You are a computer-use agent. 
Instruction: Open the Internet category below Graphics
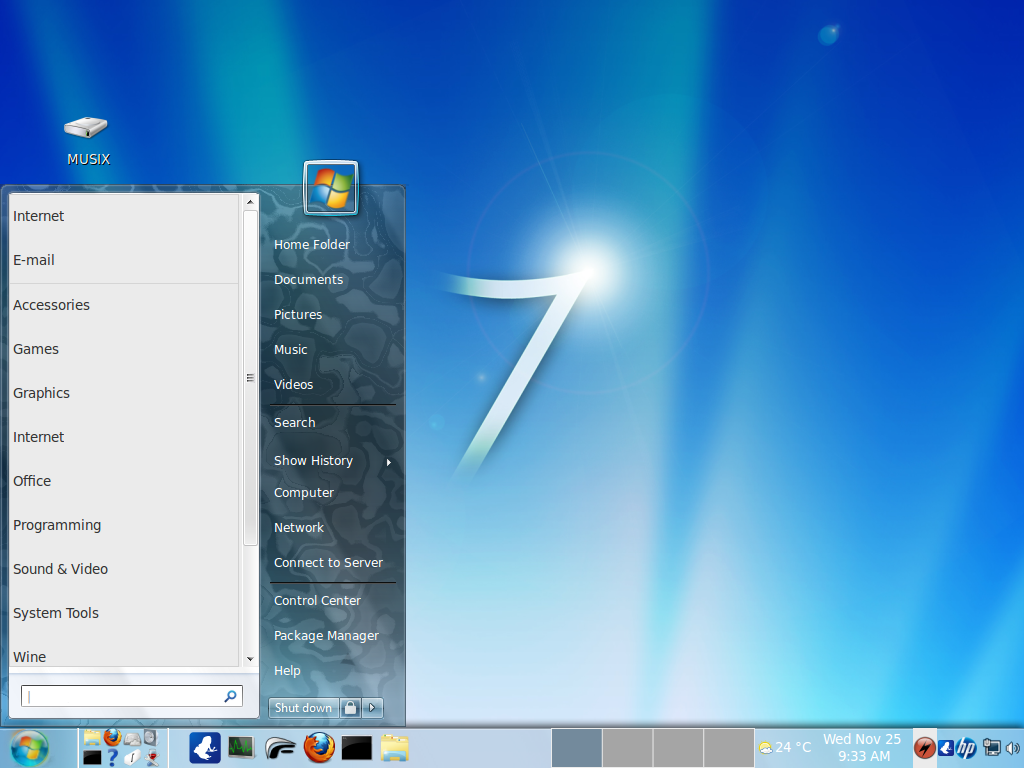click(124, 437)
